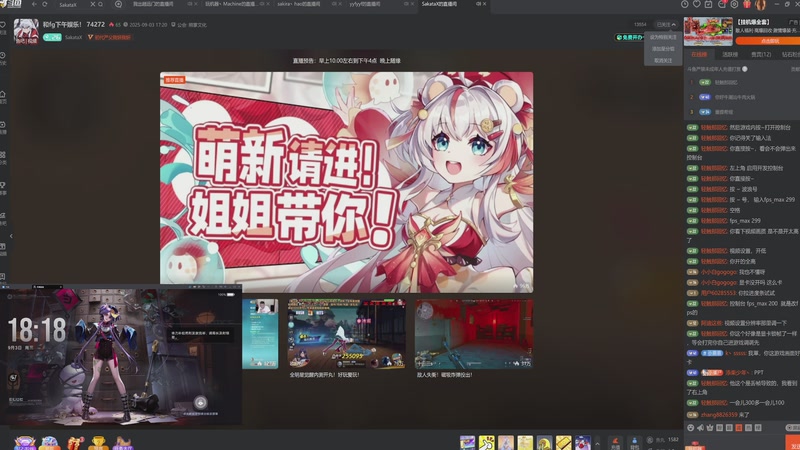800x450 pixels.
Task: Click the search magnifier in the top bar
Action: (100, 4)
